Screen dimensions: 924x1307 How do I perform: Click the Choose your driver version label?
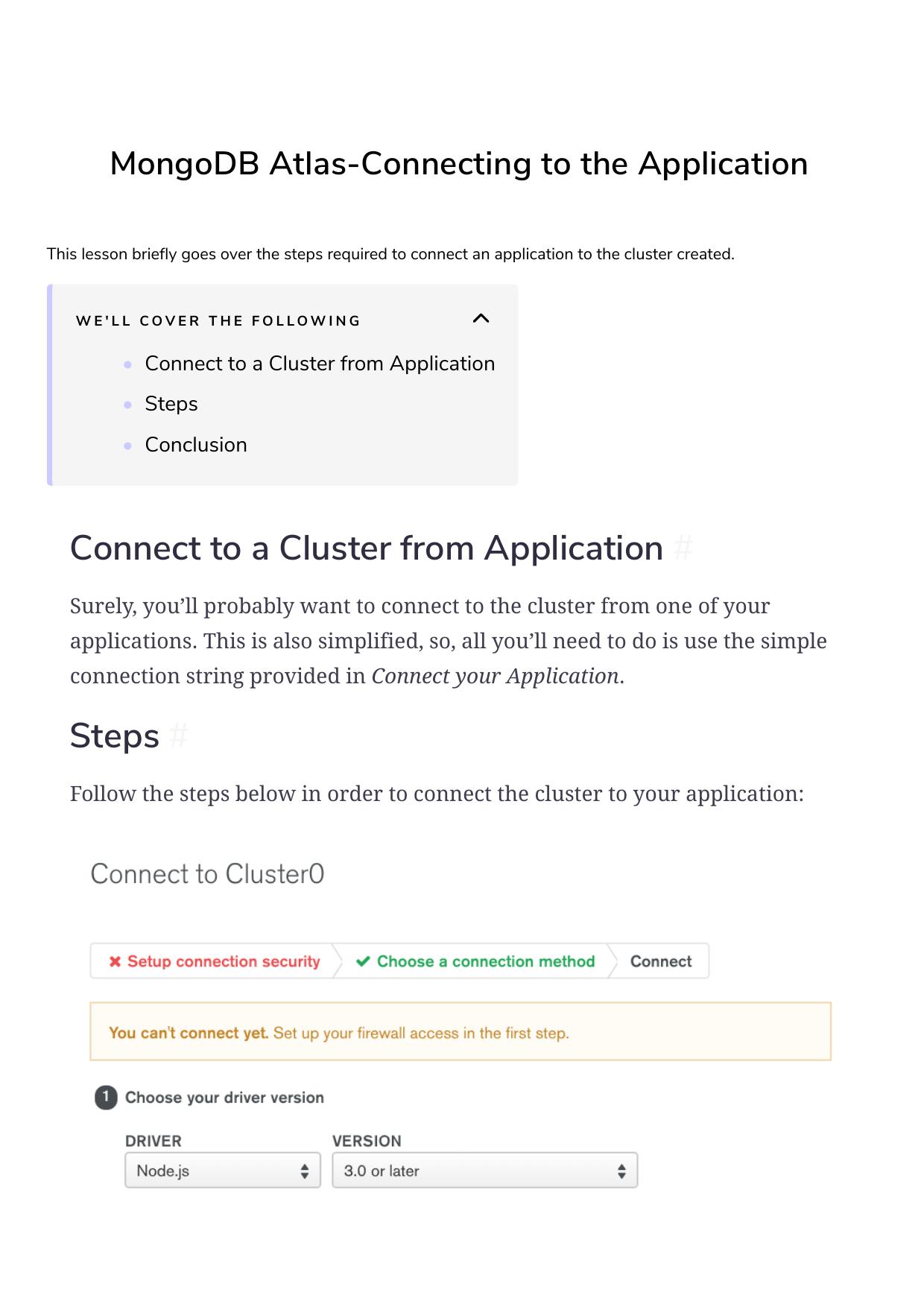pos(224,1098)
